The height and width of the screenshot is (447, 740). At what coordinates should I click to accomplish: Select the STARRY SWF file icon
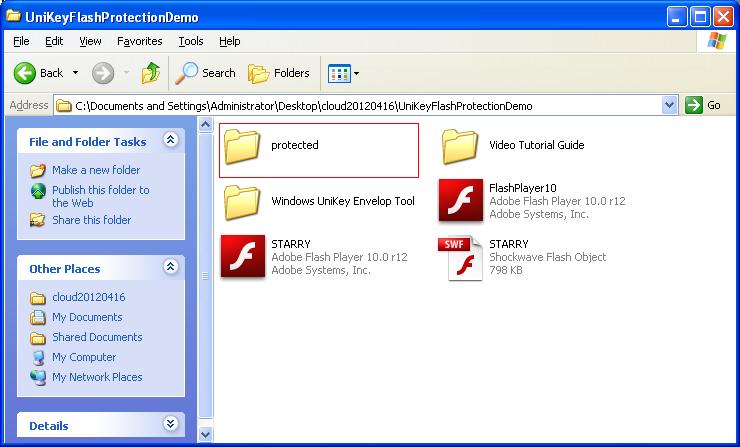pos(461,258)
